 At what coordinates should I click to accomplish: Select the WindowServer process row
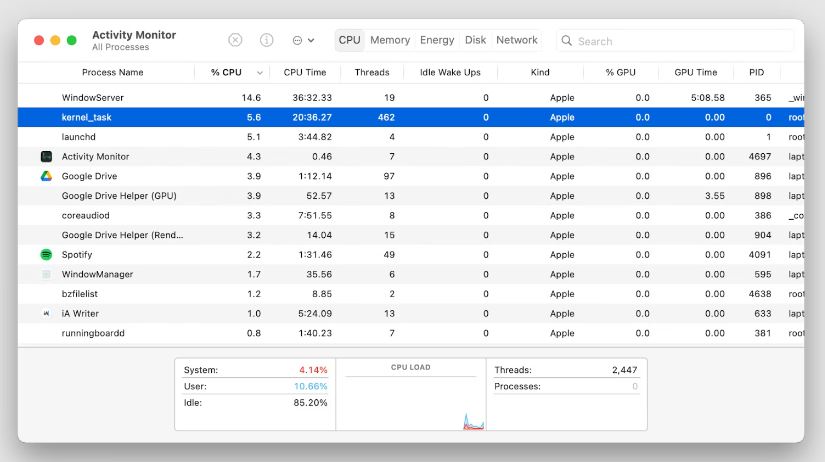click(411, 97)
